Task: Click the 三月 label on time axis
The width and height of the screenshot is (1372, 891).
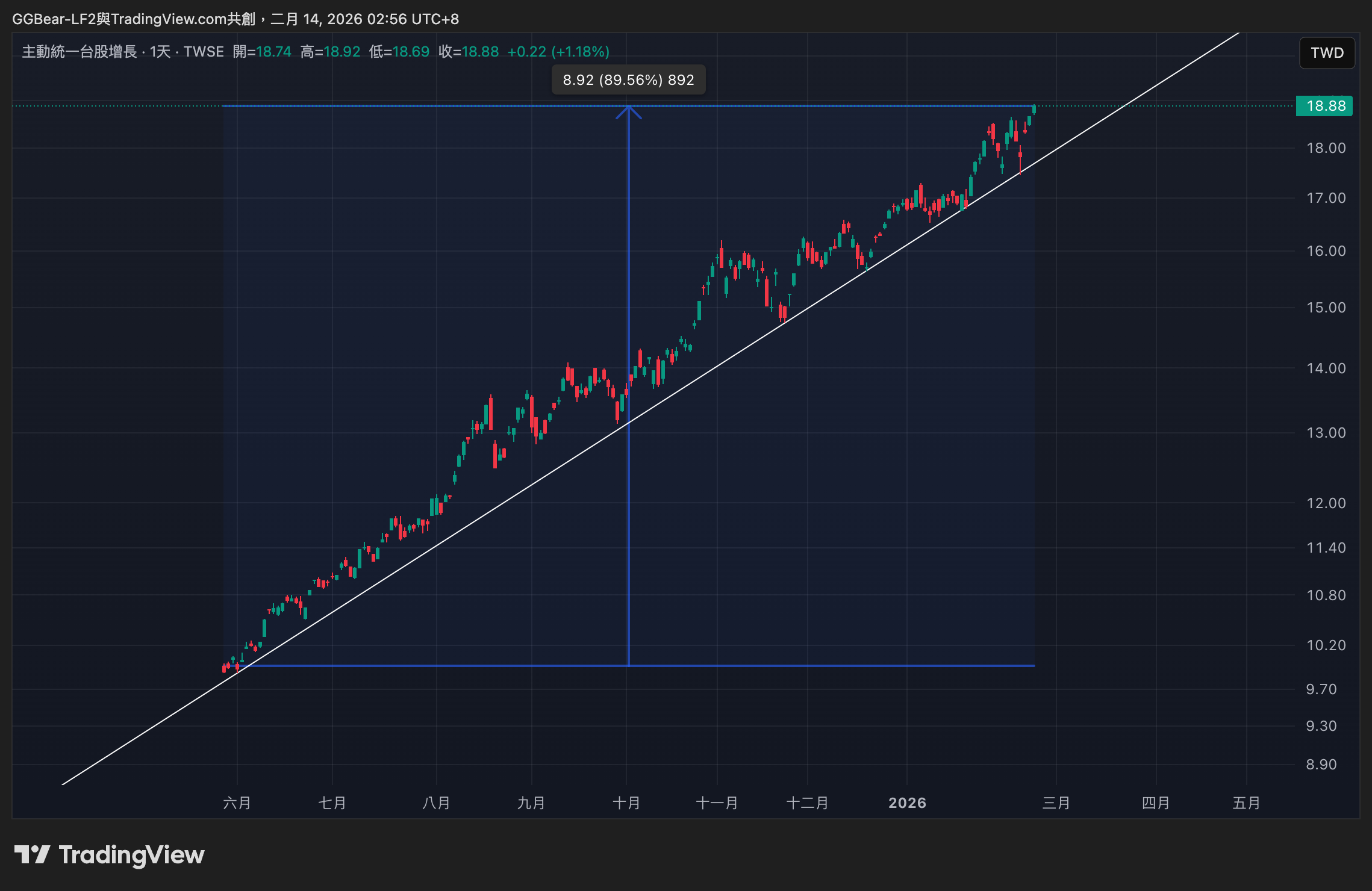Action: click(x=1056, y=803)
